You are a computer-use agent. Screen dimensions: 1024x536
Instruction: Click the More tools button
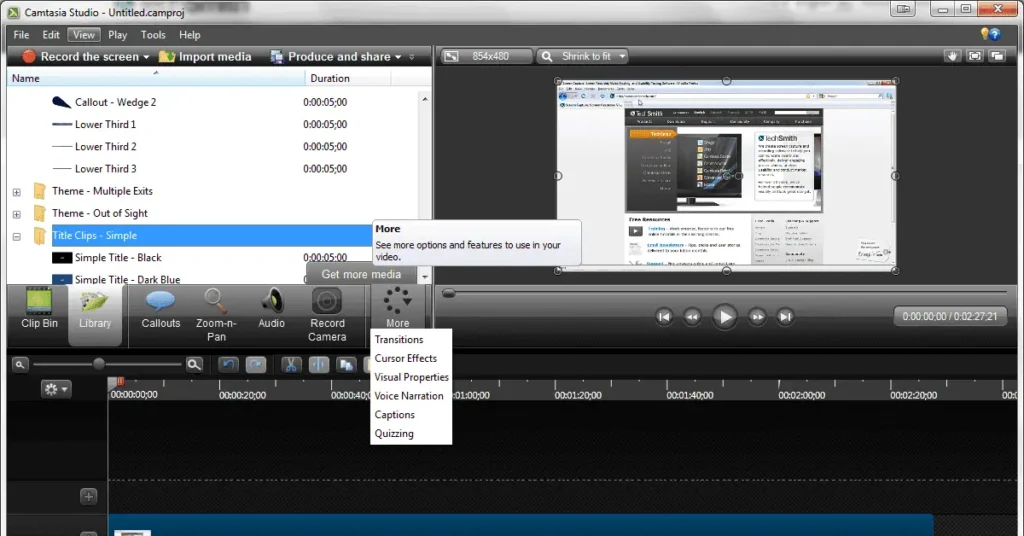pyautogui.click(x=397, y=308)
